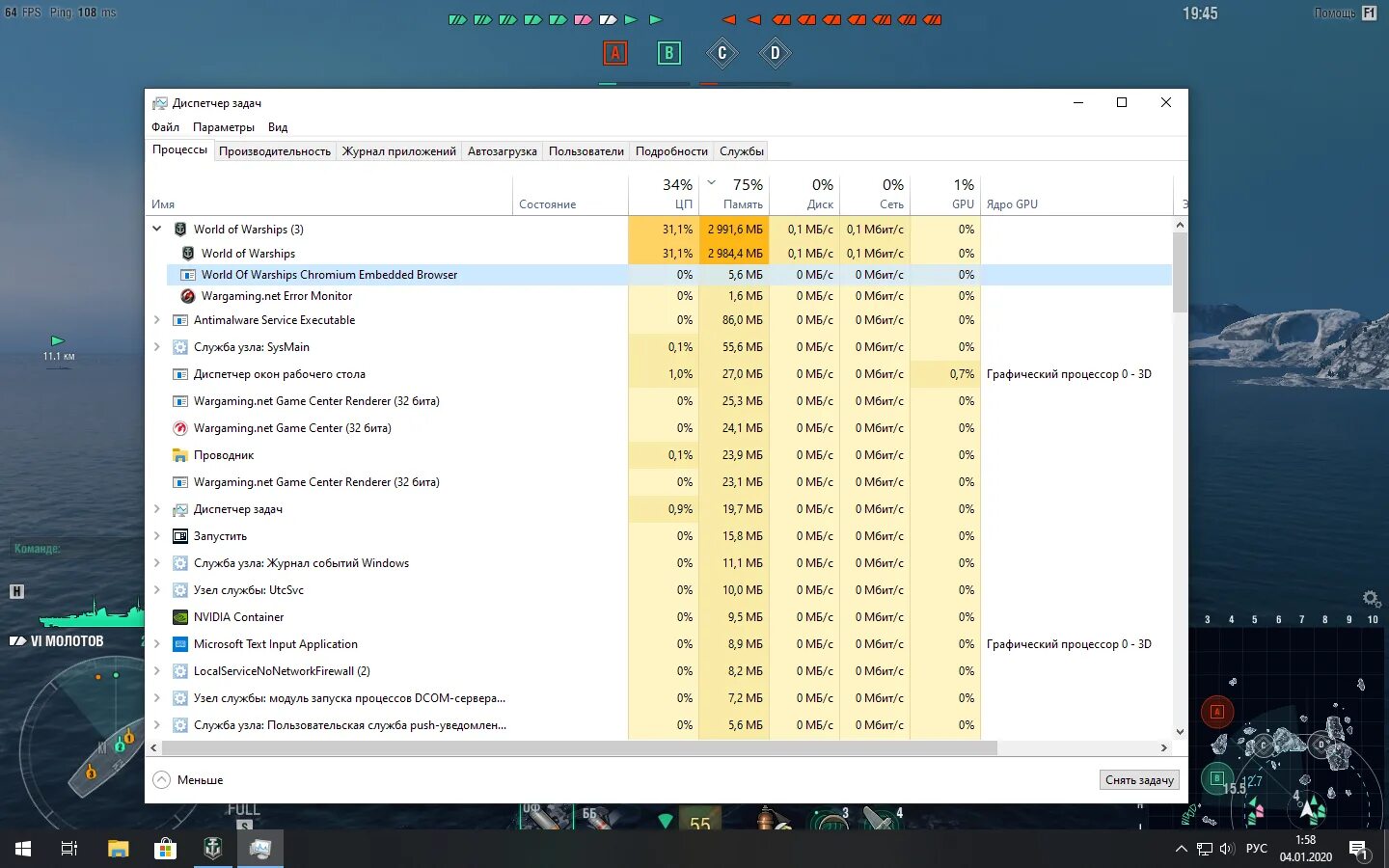Sort processes by the Имя column header
1389x868 pixels.
pyautogui.click(x=329, y=194)
